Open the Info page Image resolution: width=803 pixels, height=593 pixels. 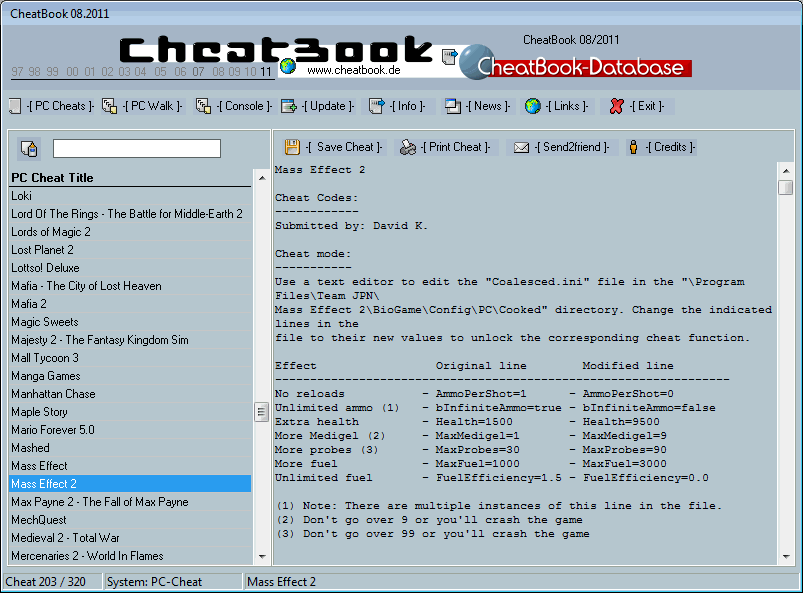click(408, 106)
